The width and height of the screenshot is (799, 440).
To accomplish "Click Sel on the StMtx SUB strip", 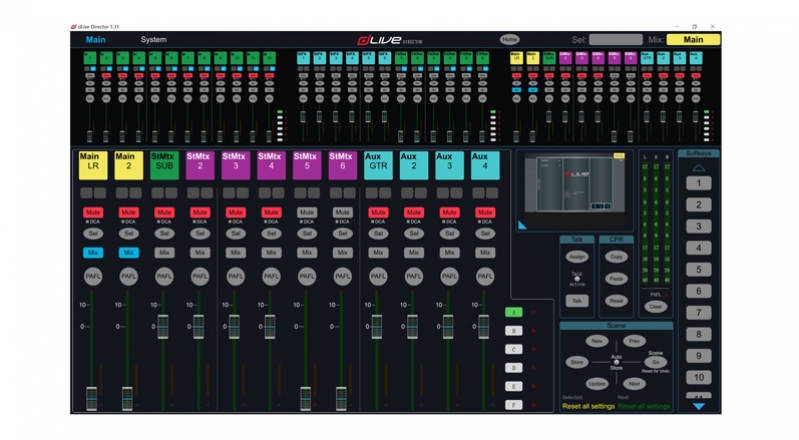I will click(164, 233).
